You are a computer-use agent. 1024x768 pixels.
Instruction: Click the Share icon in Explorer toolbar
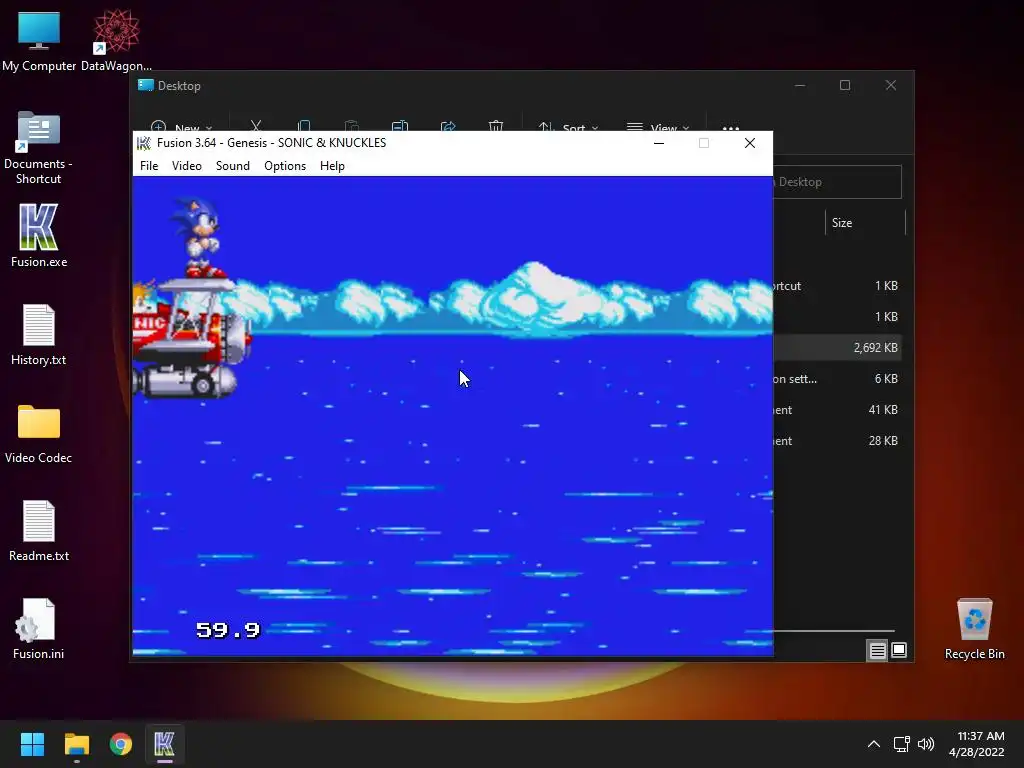point(448,126)
